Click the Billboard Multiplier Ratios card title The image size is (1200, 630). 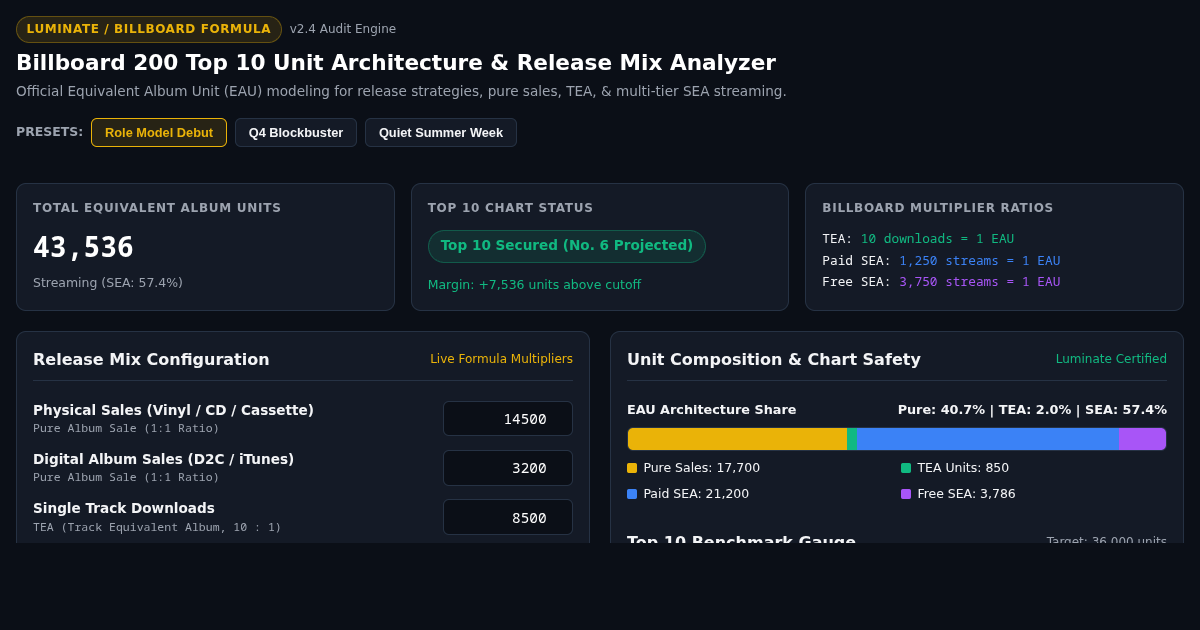(x=938, y=208)
